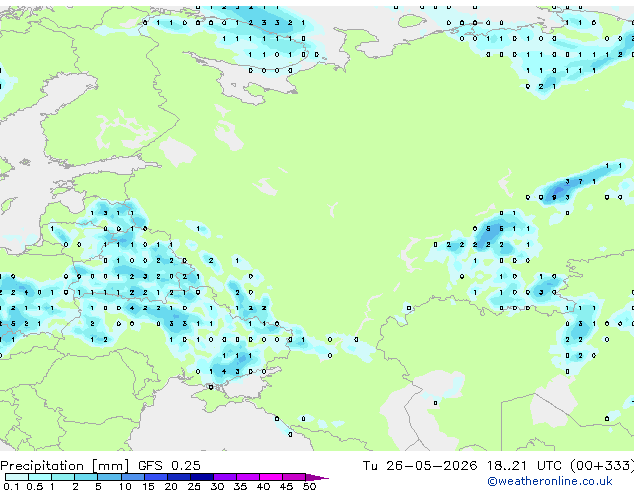
Task: Click the magenta swatch between 40 and 45
Action: click(x=271, y=477)
